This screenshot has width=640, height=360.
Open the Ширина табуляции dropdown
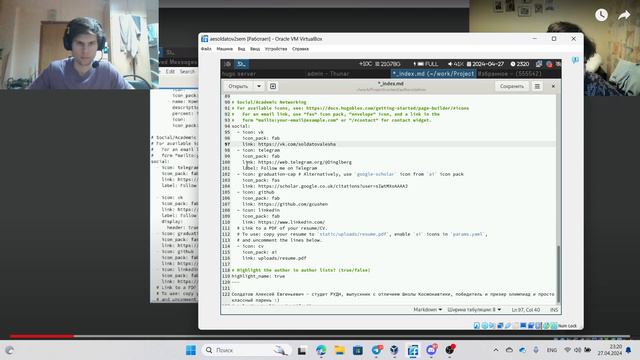click(474, 310)
